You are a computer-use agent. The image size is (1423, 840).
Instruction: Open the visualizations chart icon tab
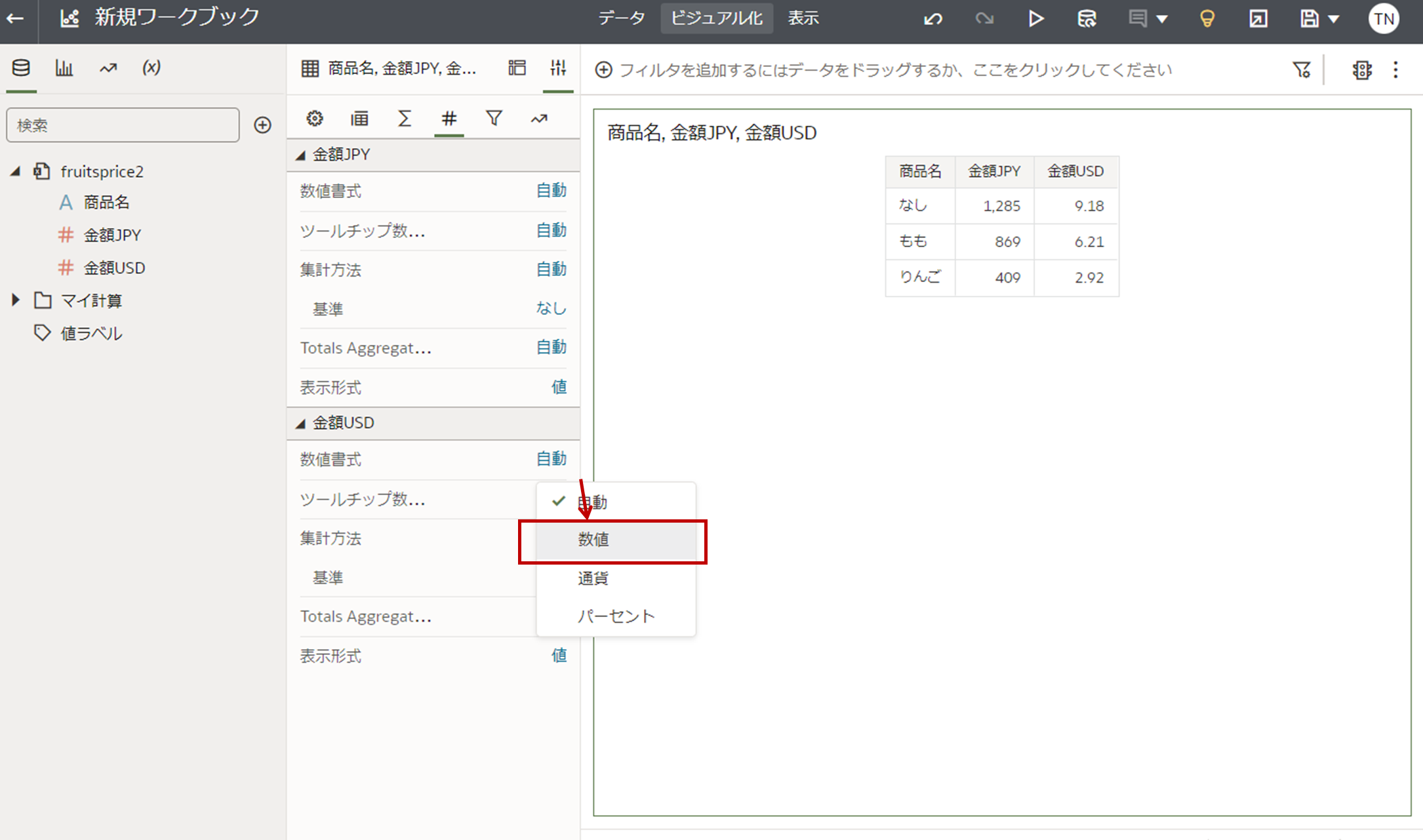[x=64, y=68]
